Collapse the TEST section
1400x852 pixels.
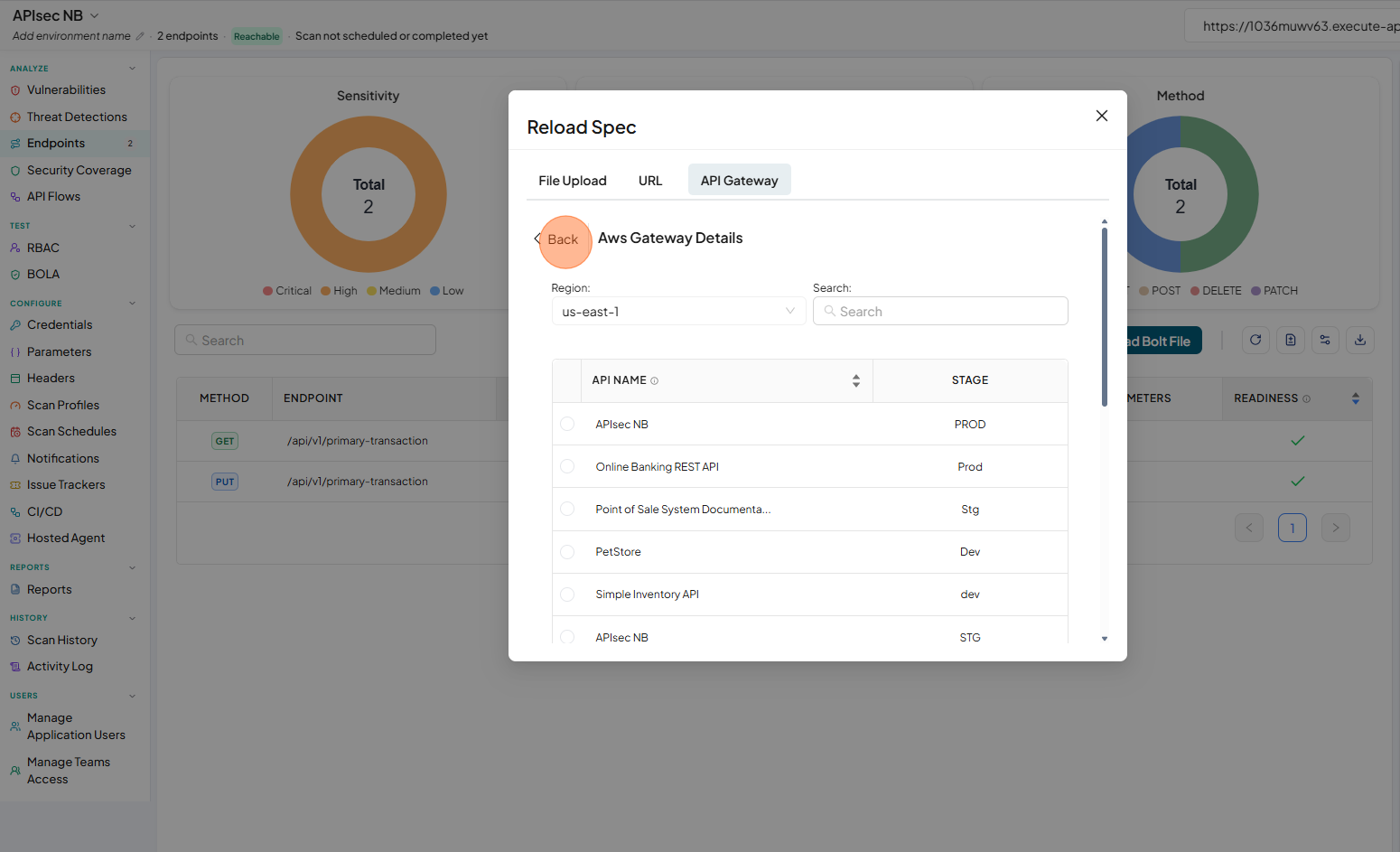point(132,226)
